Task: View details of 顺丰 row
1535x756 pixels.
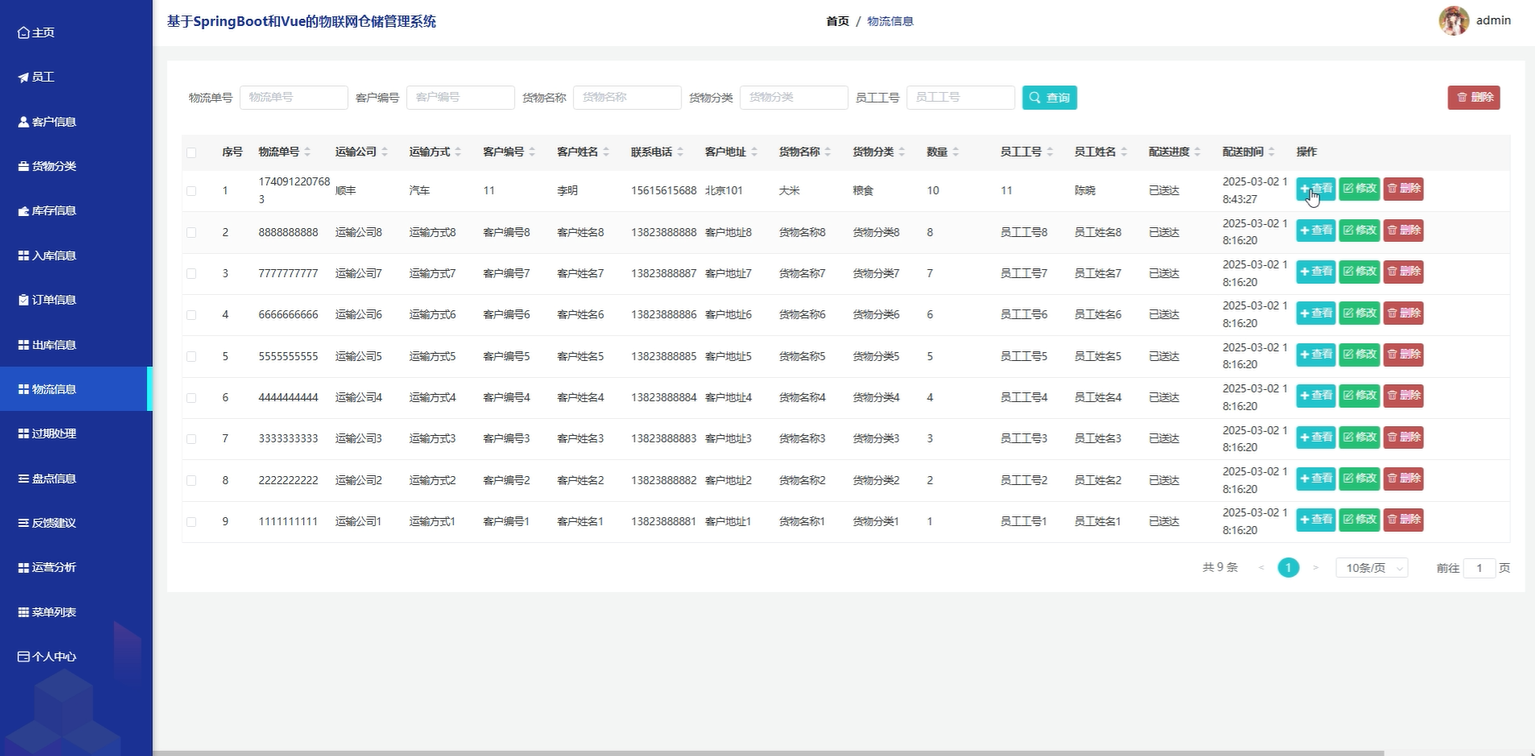Action: click(1315, 189)
